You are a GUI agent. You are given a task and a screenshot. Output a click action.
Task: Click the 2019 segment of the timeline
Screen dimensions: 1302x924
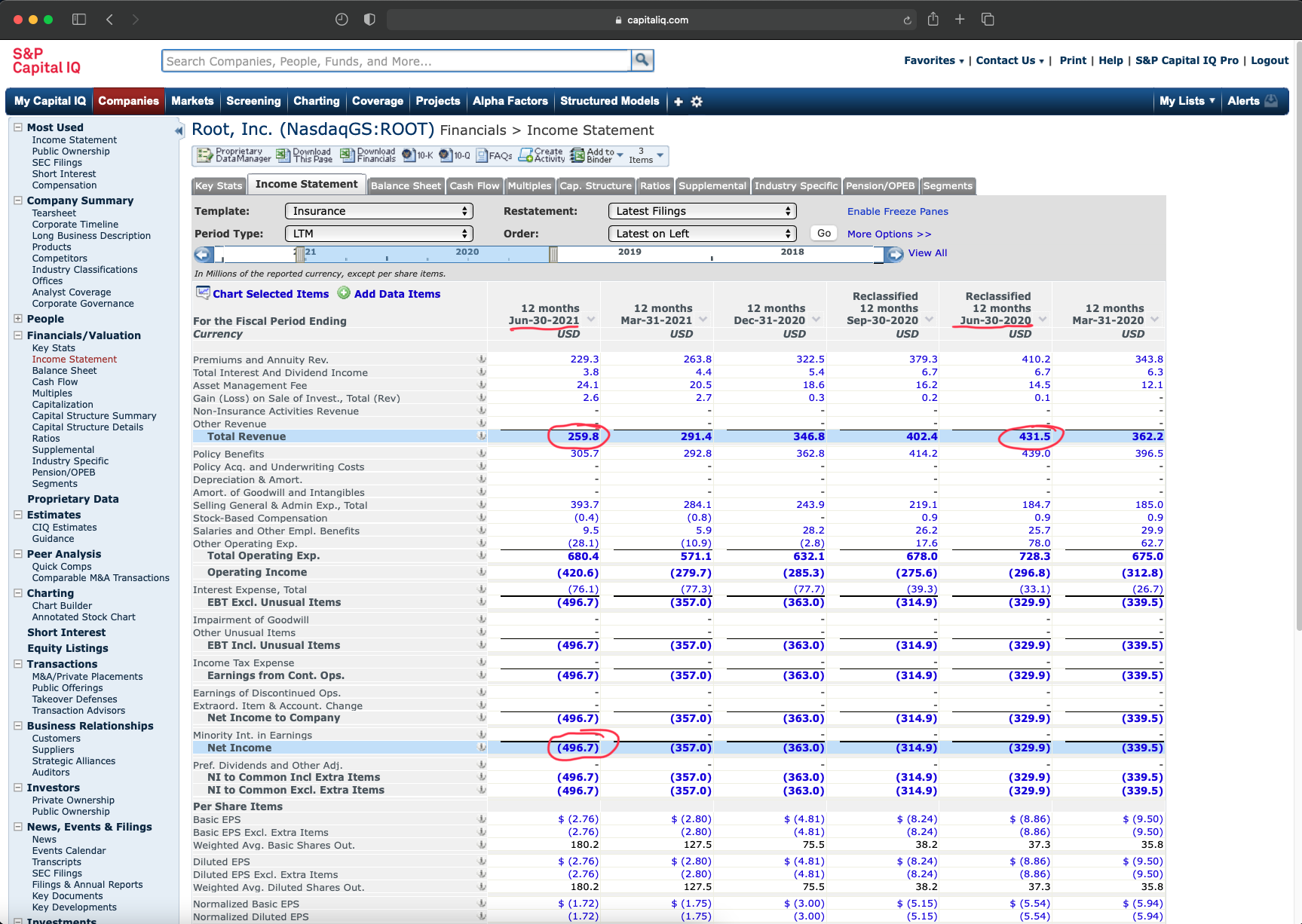click(630, 254)
